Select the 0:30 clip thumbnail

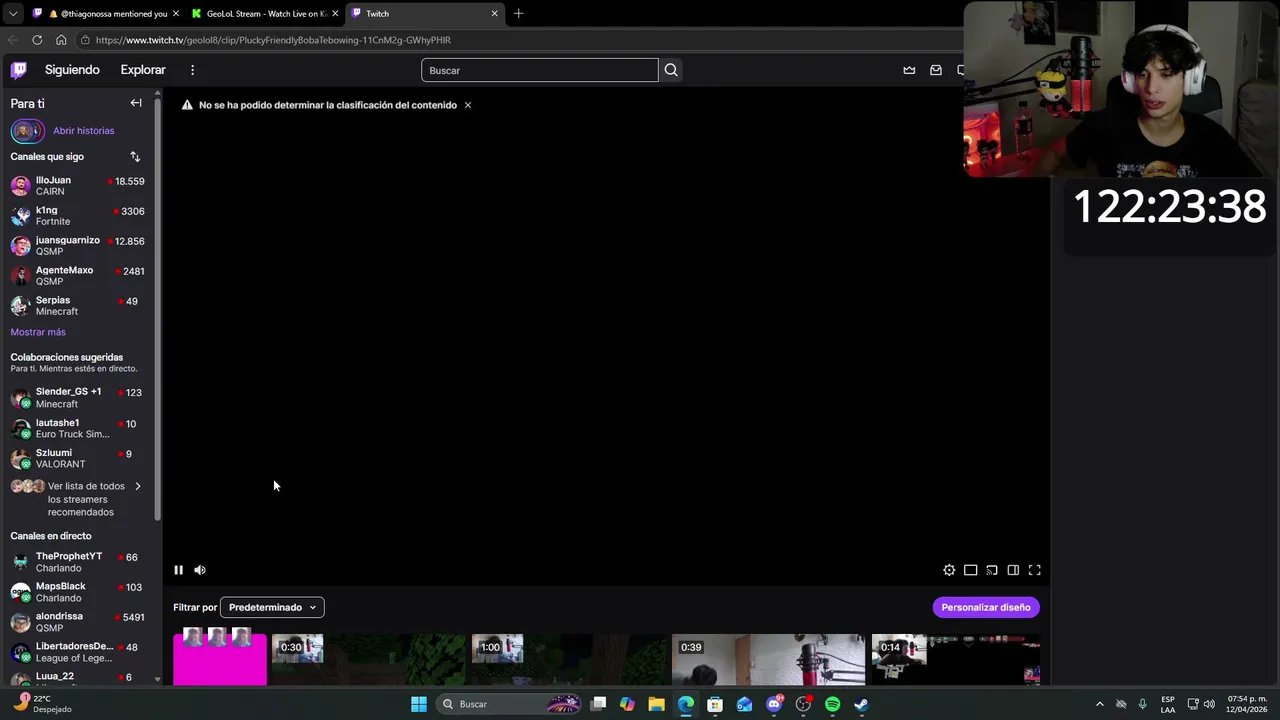368,659
